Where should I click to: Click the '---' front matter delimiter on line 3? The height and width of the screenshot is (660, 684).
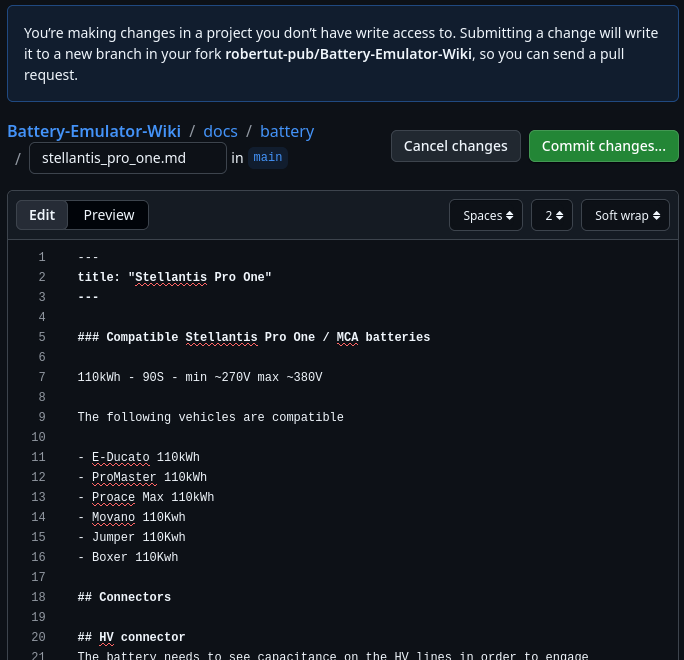click(88, 297)
